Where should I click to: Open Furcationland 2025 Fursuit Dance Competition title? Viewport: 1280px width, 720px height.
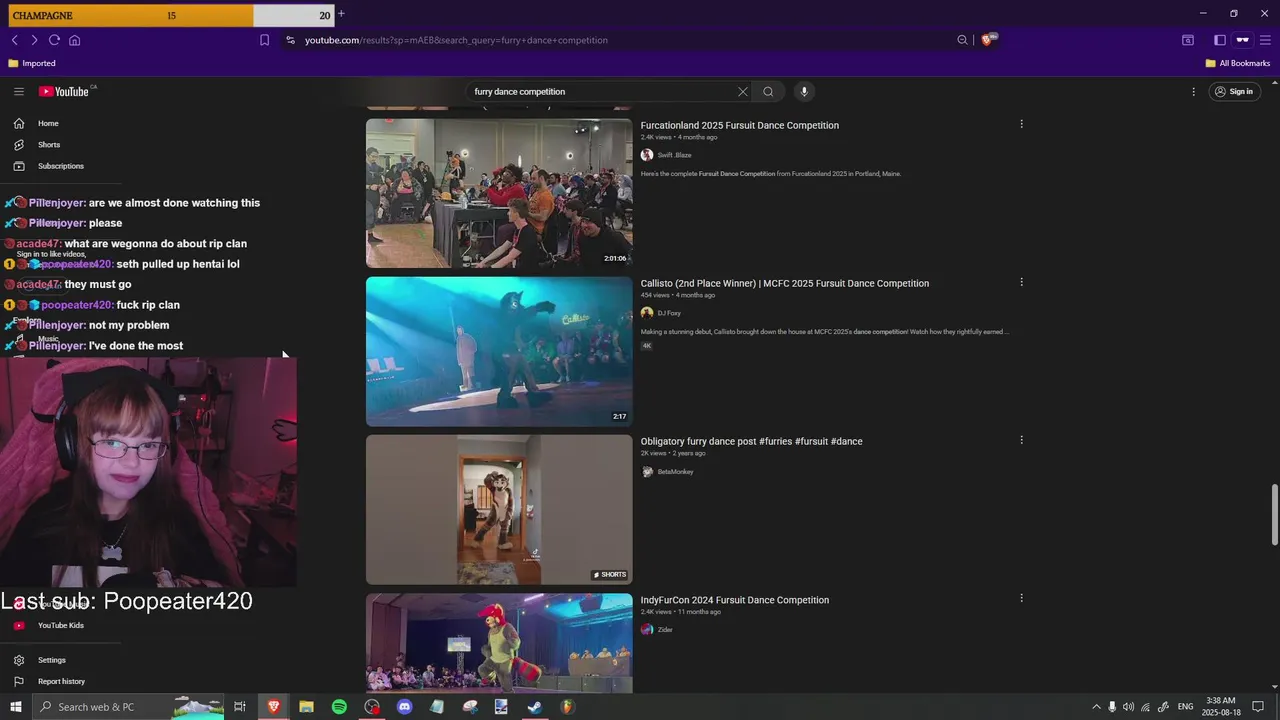pyautogui.click(x=740, y=125)
